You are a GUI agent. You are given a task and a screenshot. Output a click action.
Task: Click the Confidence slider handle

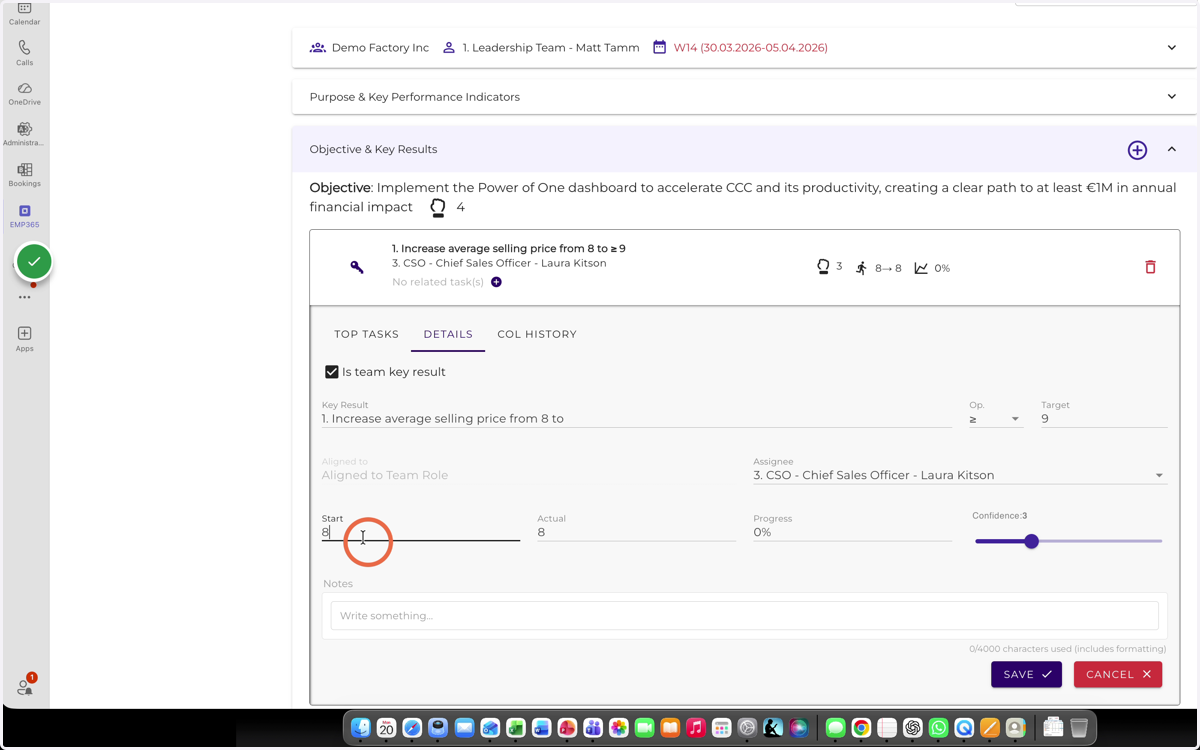tap(1031, 541)
